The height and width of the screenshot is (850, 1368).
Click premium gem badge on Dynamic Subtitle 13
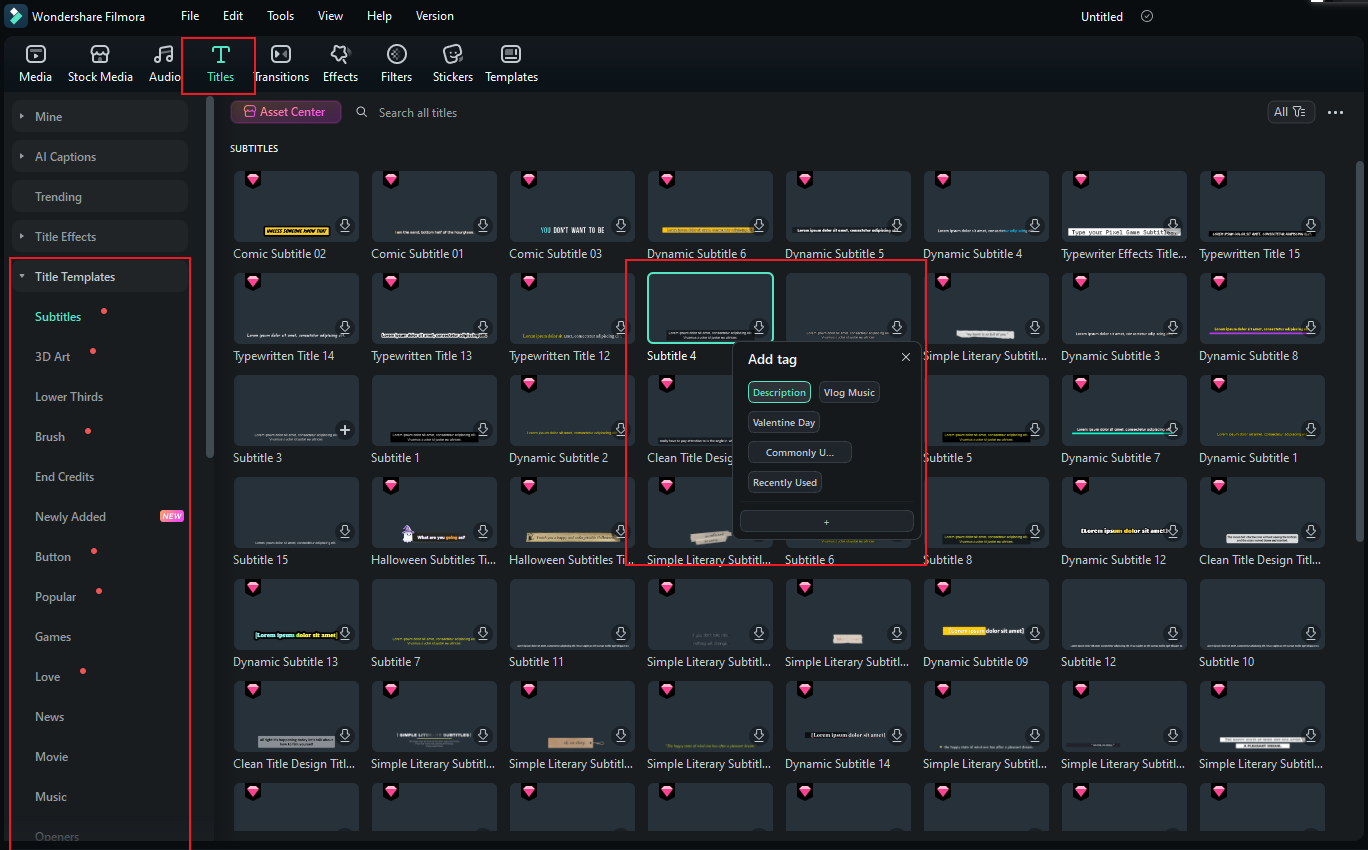(x=252, y=588)
